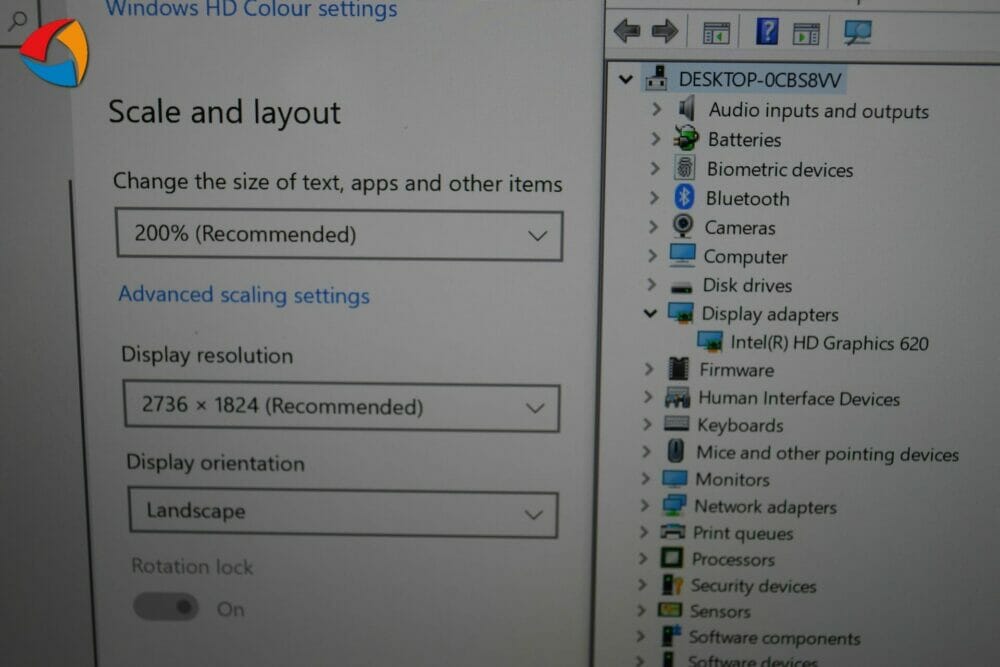Click the Display adapters icon

680,312
